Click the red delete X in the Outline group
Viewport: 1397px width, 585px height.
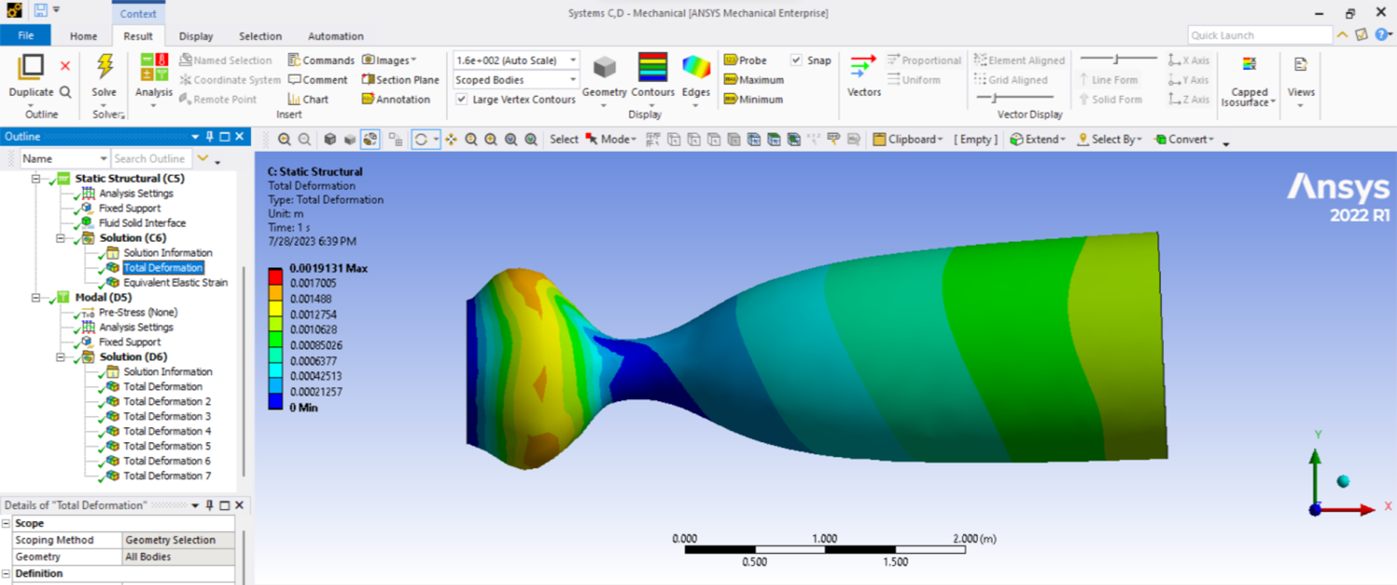tap(65, 66)
